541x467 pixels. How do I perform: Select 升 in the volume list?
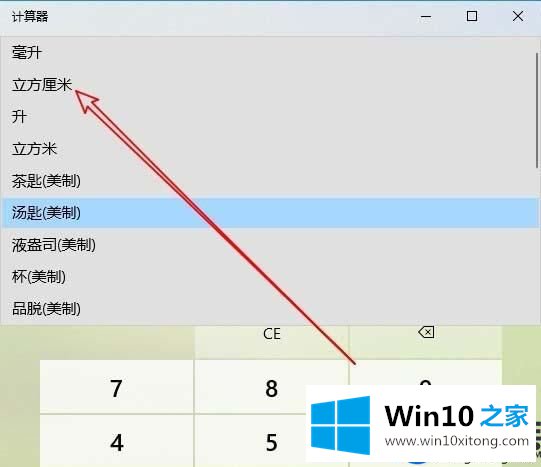point(268,117)
